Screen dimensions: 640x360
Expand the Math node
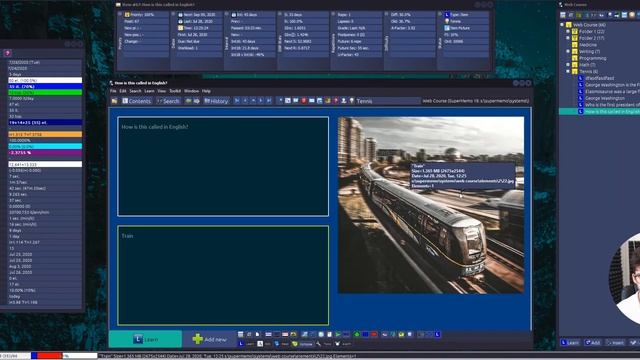[568, 65]
